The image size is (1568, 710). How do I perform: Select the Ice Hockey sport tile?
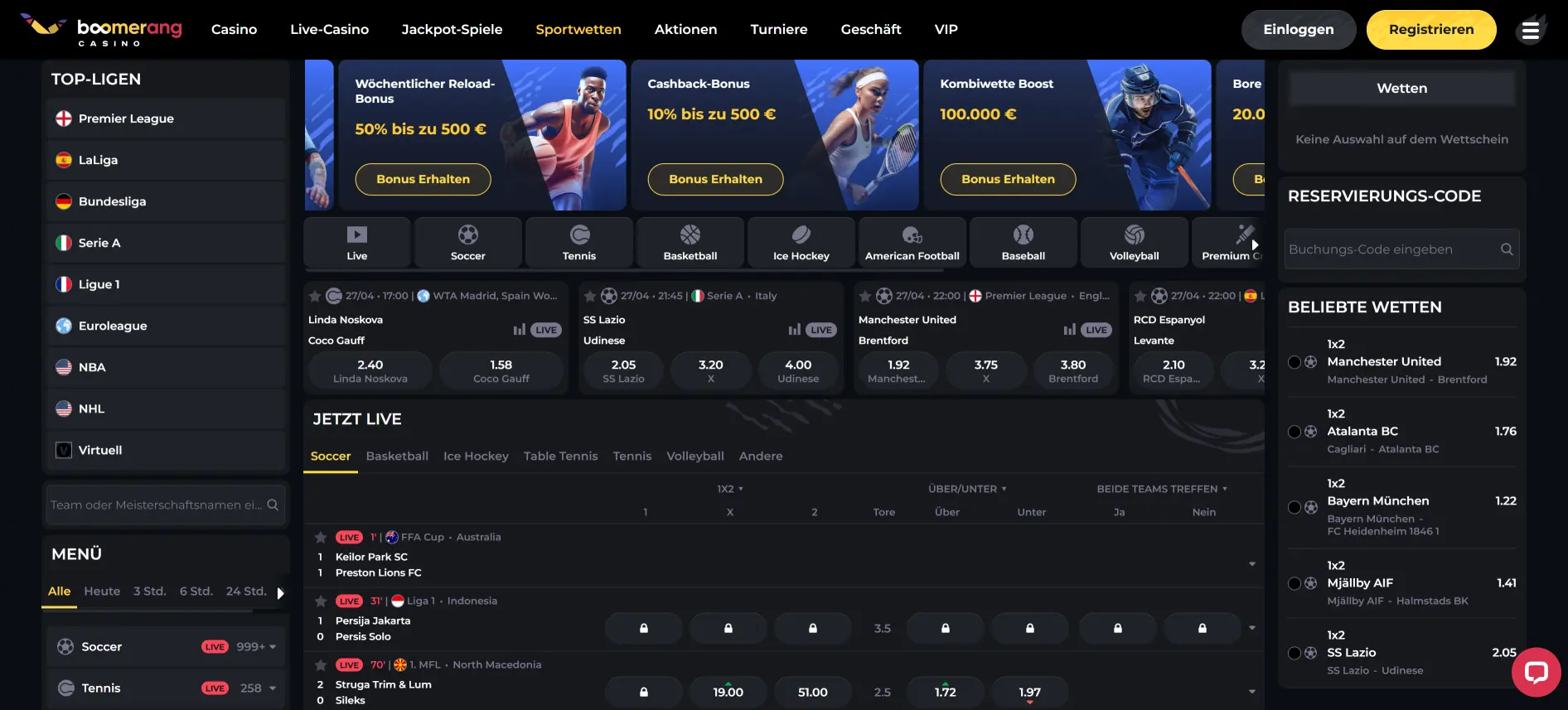pyautogui.click(x=801, y=242)
